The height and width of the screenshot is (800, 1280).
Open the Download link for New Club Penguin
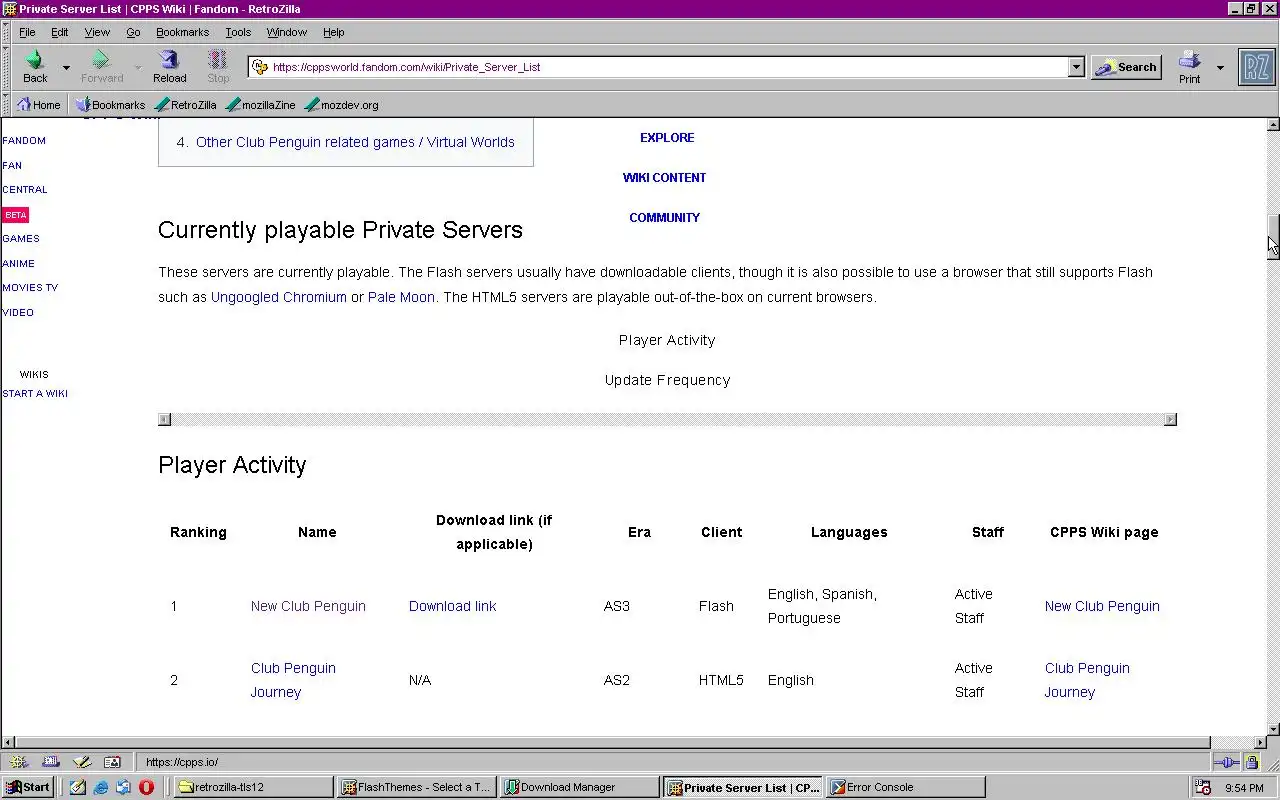[452, 606]
